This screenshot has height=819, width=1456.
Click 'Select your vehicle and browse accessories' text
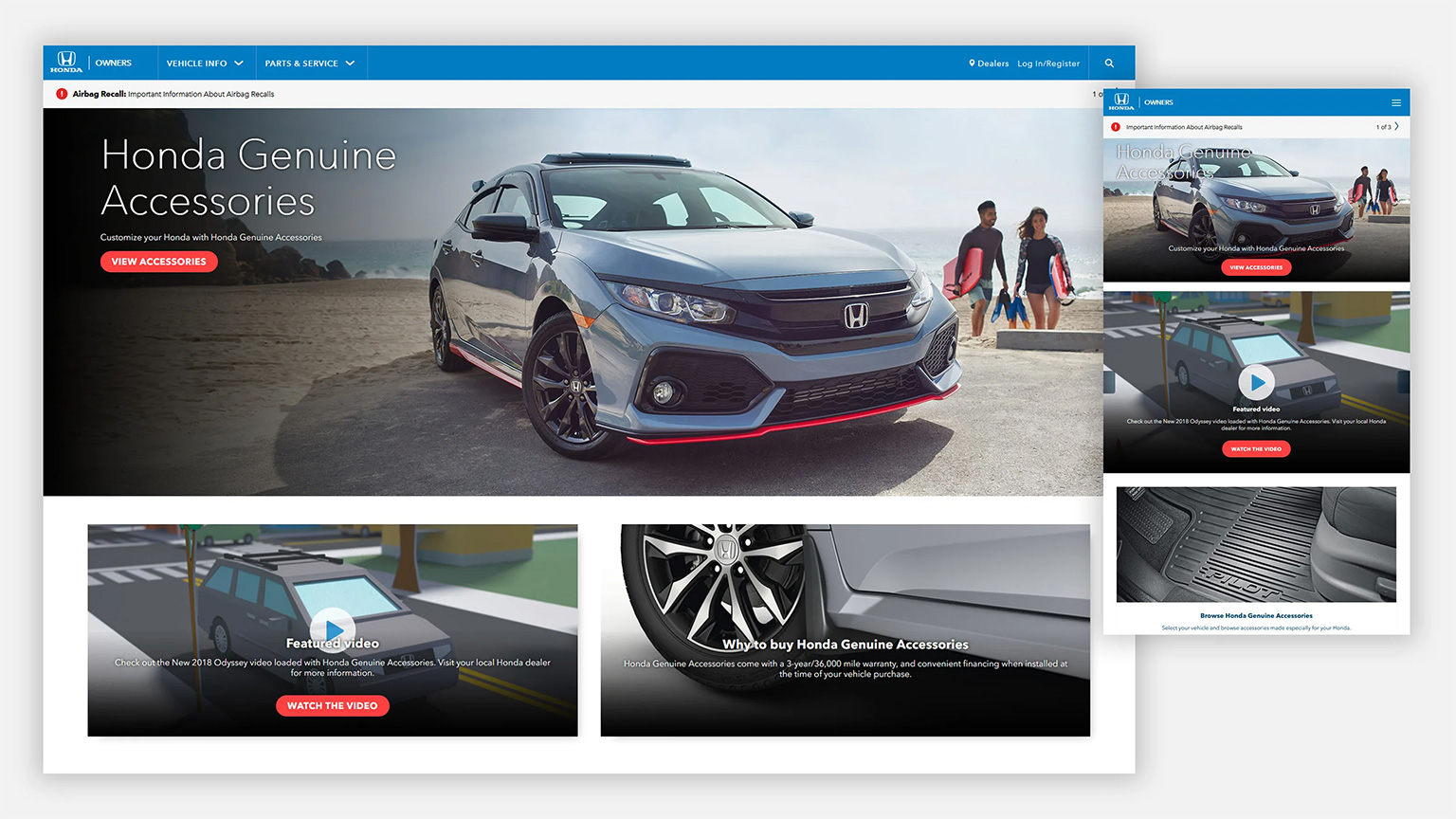(x=1256, y=628)
